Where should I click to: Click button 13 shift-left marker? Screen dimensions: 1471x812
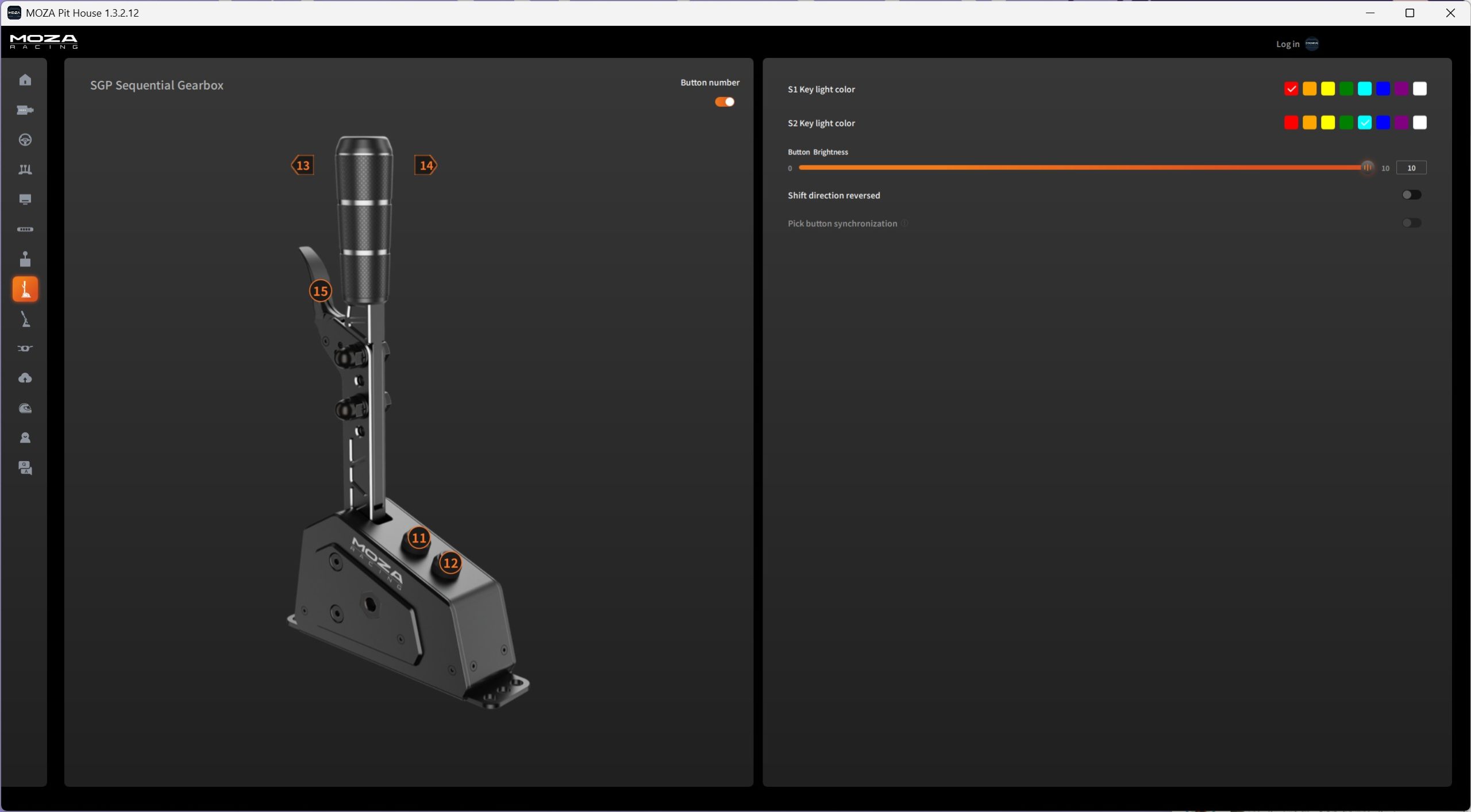click(x=302, y=165)
